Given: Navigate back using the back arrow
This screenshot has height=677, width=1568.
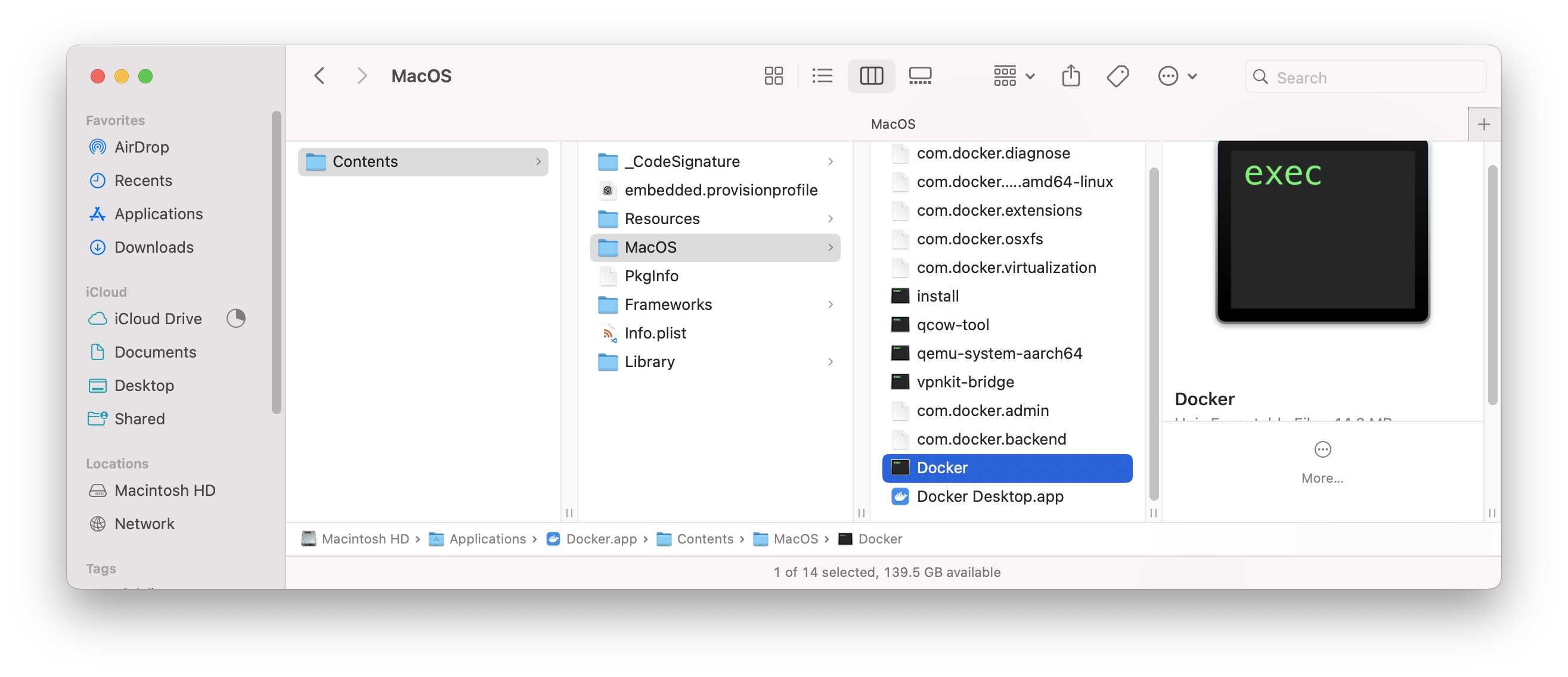Looking at the screenshot, I should click(x=319, y=76).
